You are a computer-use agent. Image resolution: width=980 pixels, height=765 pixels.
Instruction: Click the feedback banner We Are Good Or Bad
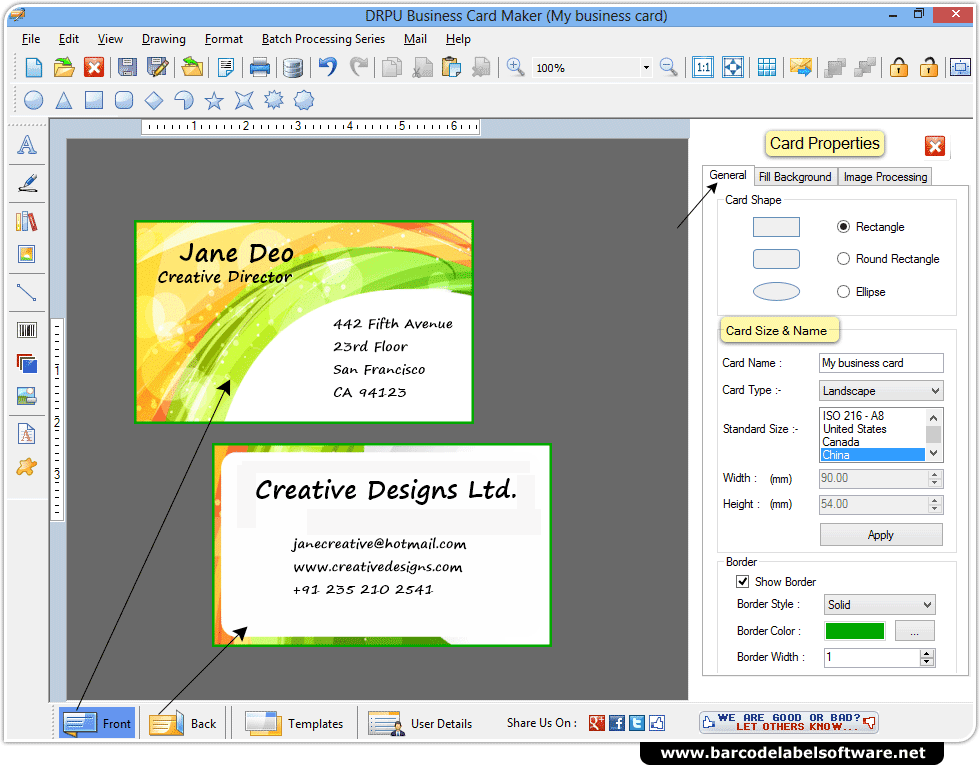point(789,722)
